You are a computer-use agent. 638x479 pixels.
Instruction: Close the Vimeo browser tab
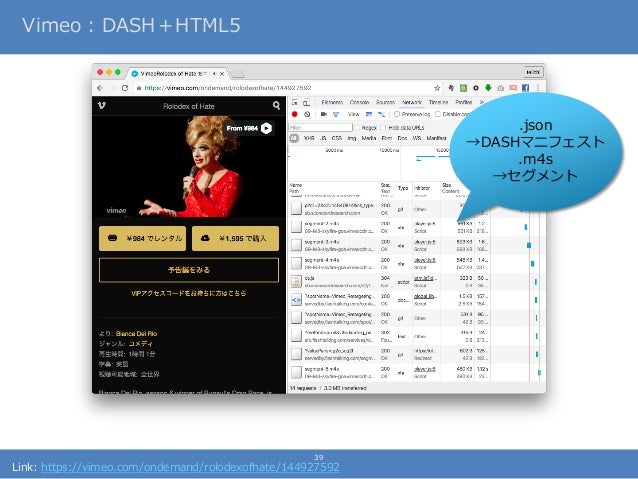pyautogui.click(x=222, y=74)
